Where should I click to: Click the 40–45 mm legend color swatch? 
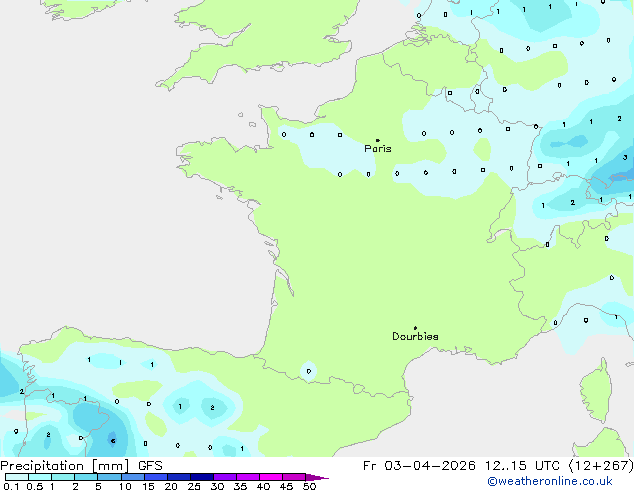tap(271, 477)
